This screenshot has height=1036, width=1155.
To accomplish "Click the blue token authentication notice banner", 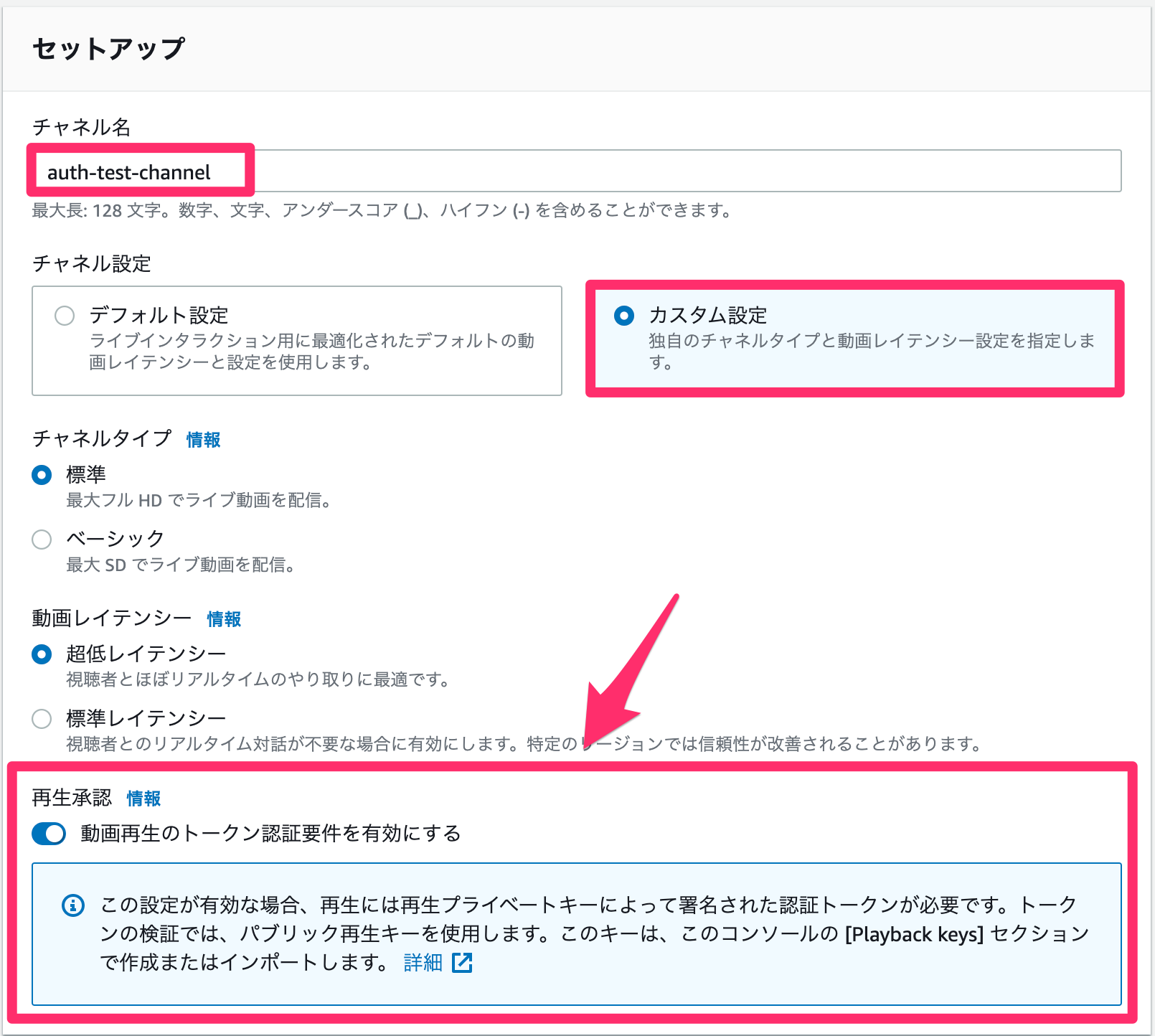I will point(574,933).
